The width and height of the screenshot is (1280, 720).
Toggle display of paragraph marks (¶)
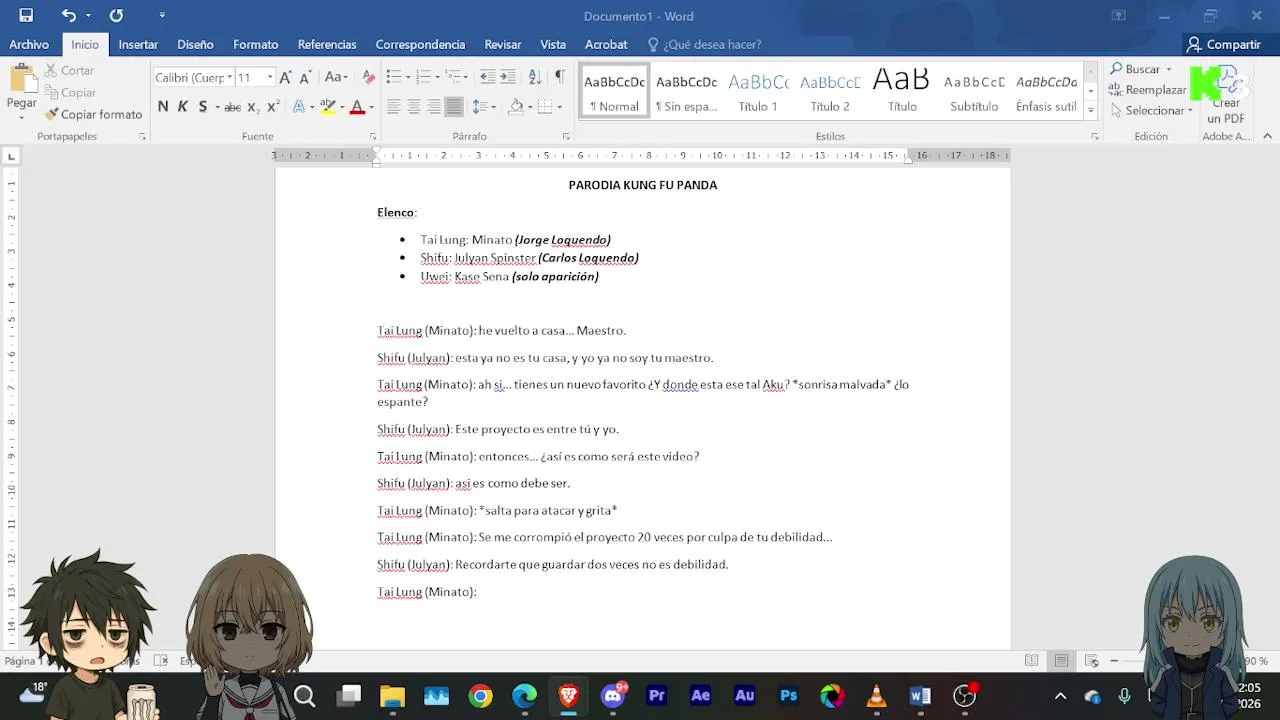[x=560, y=77]
